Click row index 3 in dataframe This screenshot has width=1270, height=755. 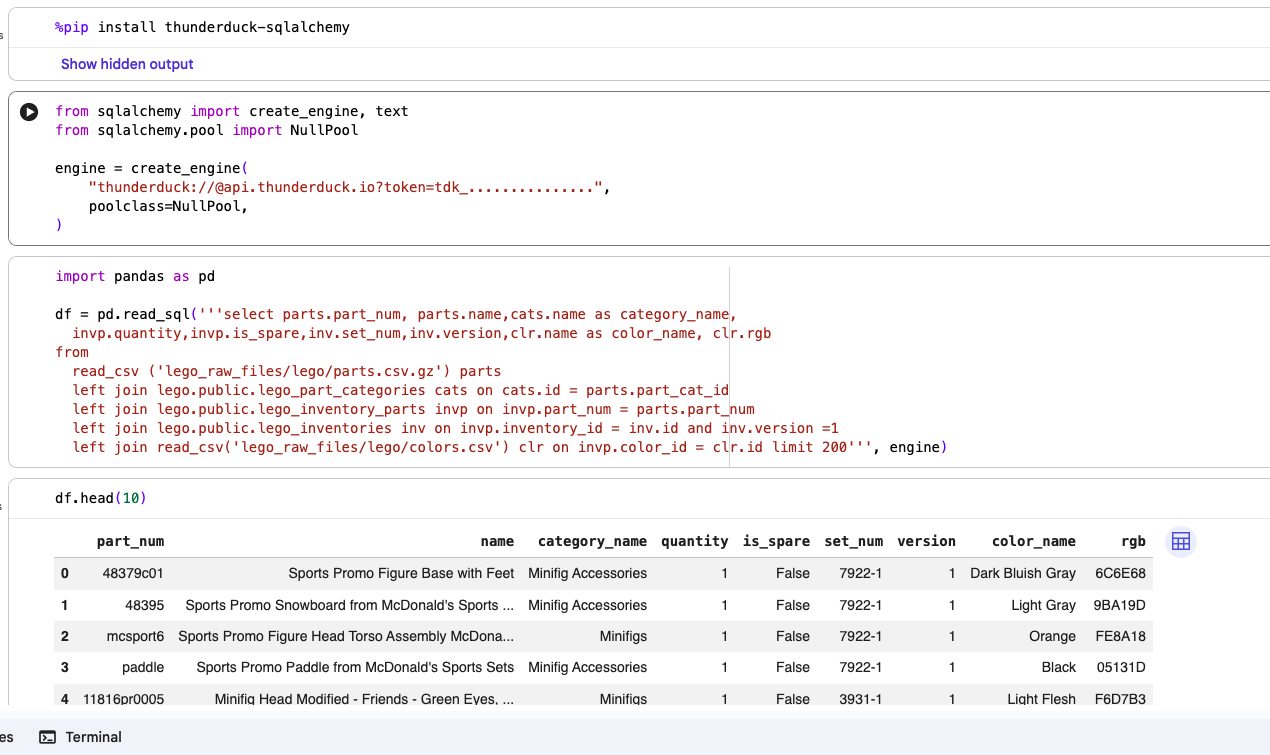pos(65,667)
